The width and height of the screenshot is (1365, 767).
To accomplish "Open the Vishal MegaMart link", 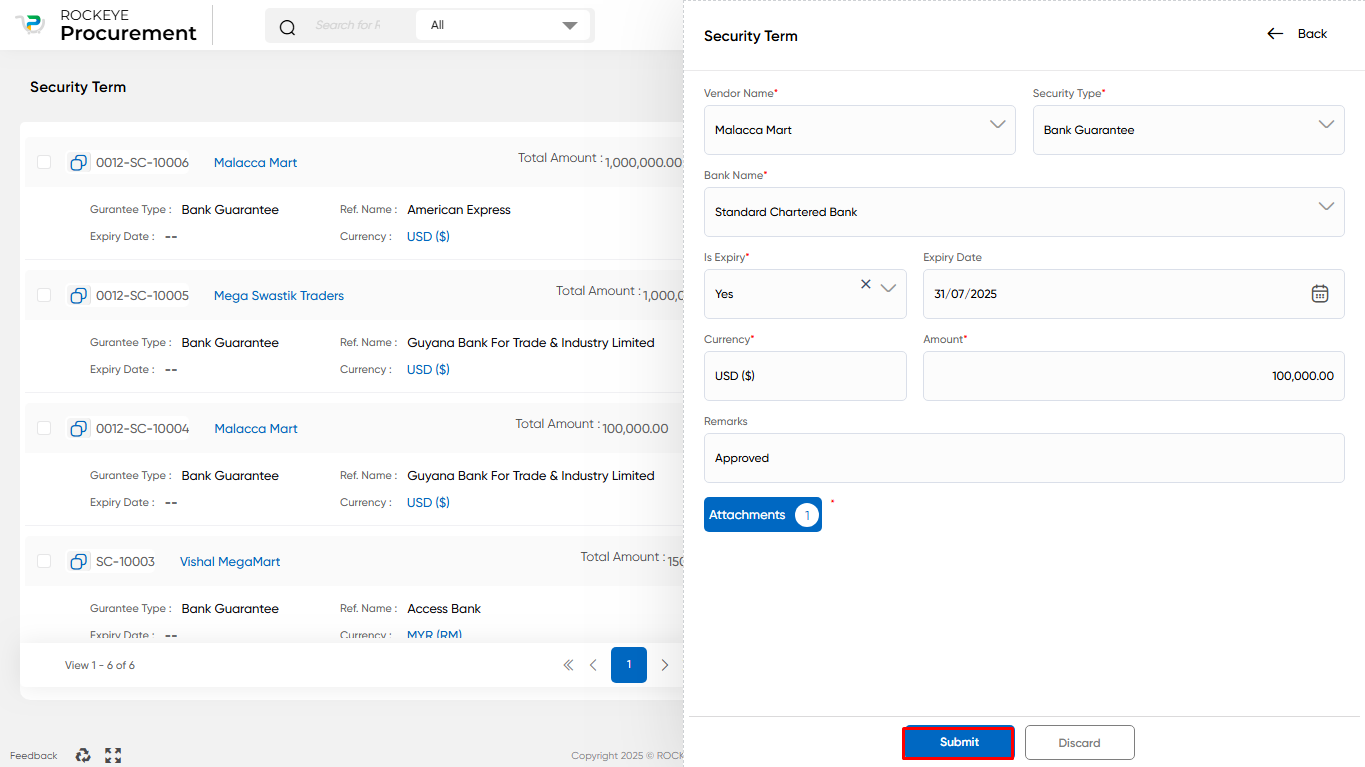I will tap(230, 562).
